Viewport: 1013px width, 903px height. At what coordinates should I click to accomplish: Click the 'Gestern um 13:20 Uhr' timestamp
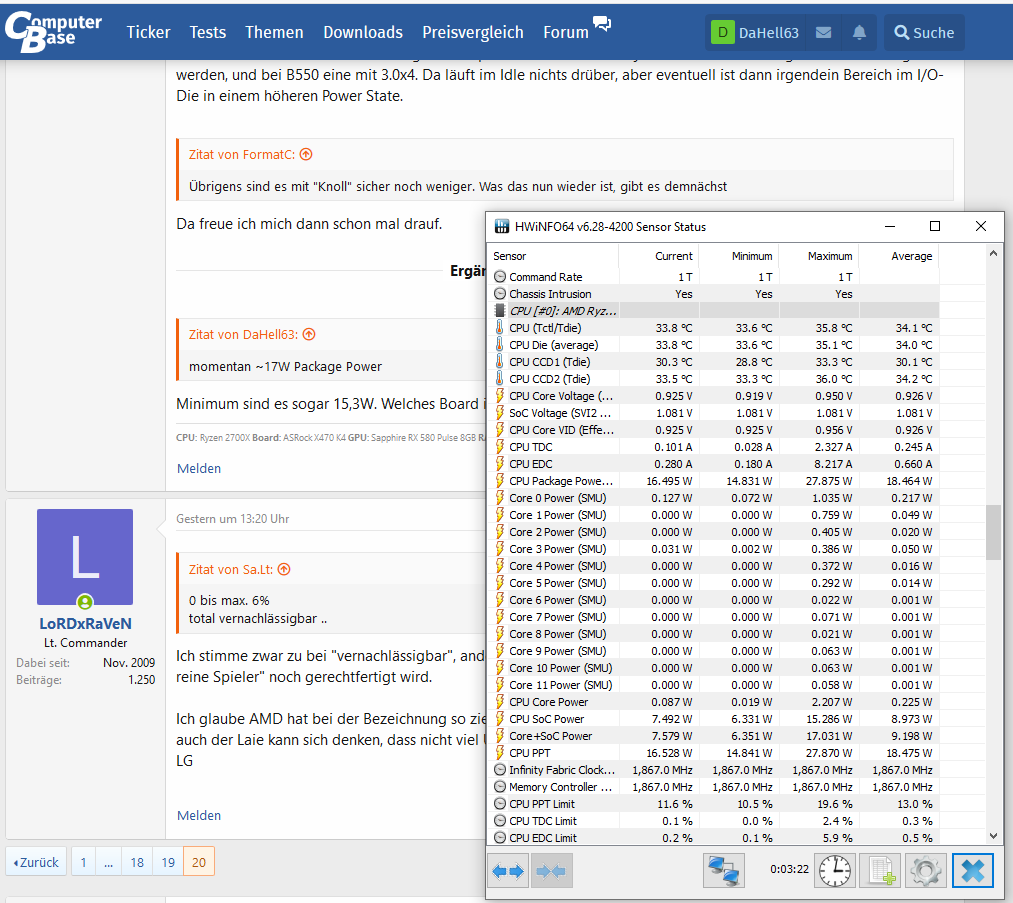click(x=233, y=519)
